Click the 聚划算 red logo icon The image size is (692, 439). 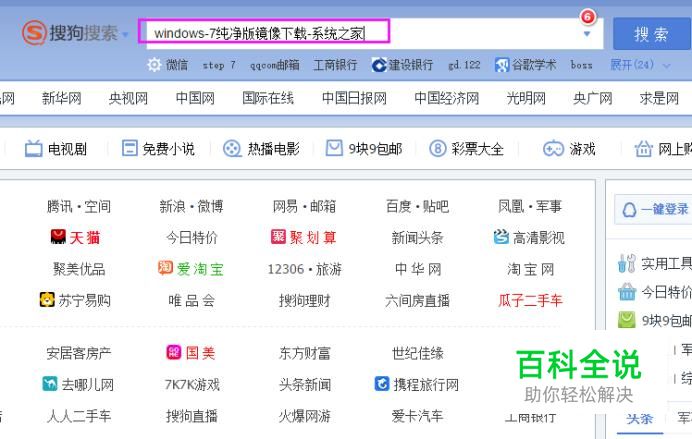coord(278,237)
